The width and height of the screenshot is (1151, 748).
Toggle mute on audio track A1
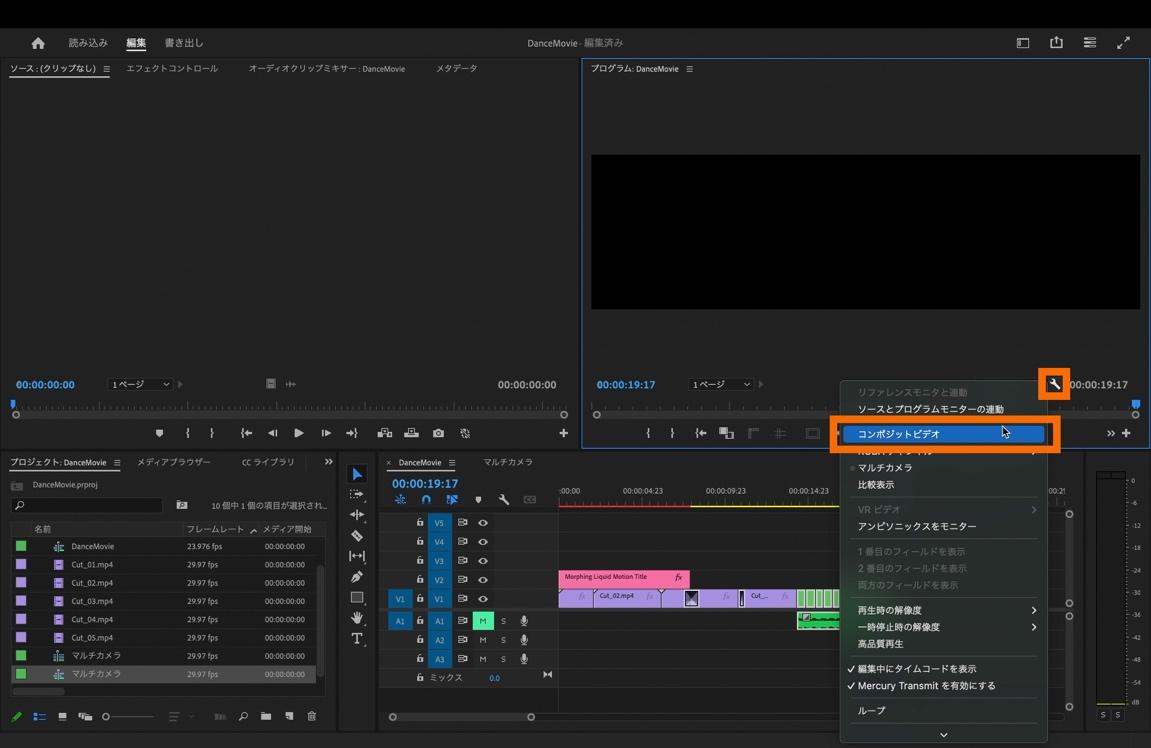483,621
